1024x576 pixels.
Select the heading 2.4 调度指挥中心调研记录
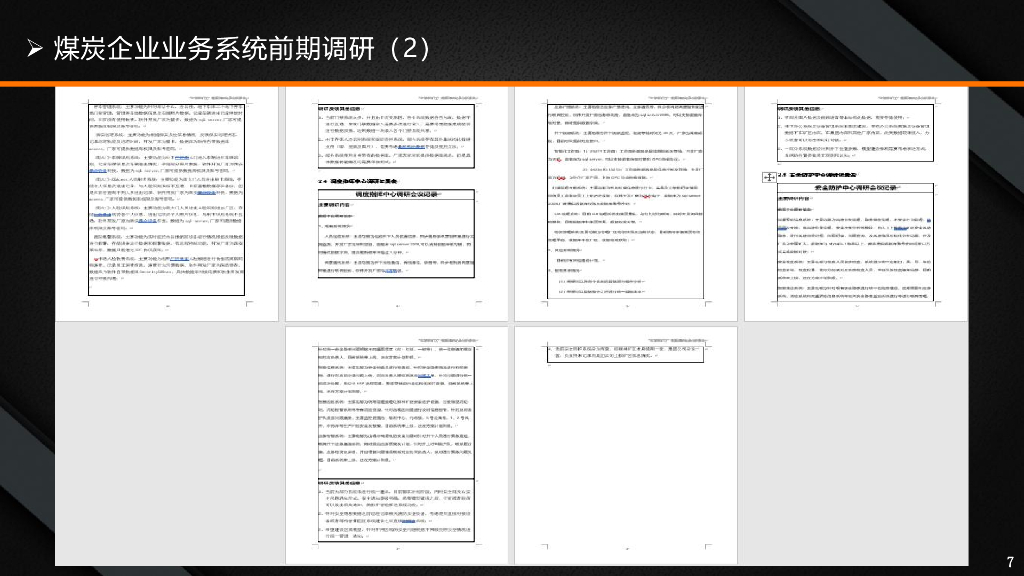pos(356,180)
